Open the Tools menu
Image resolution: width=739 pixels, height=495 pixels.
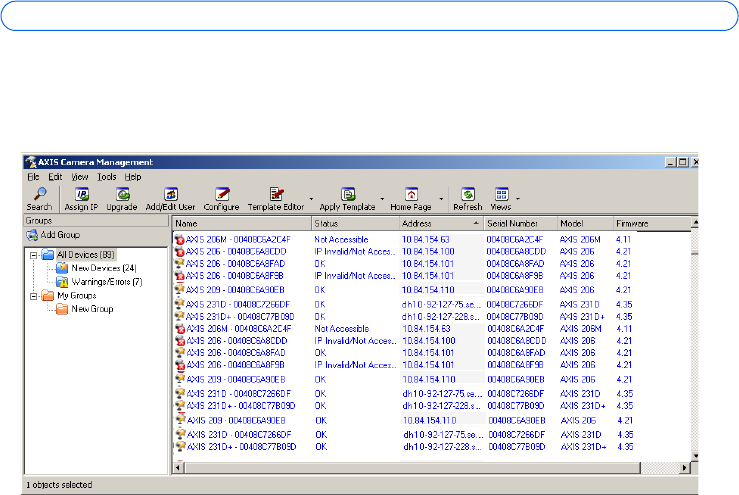107,177
